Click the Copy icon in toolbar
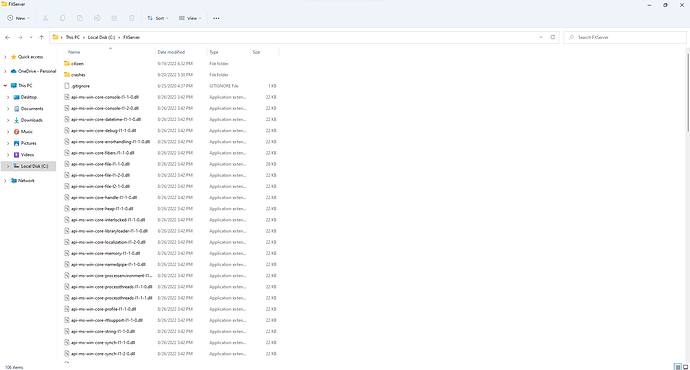The height and width of the screenshot is (370, 690). pyautogui.click(x=62, y=18)
